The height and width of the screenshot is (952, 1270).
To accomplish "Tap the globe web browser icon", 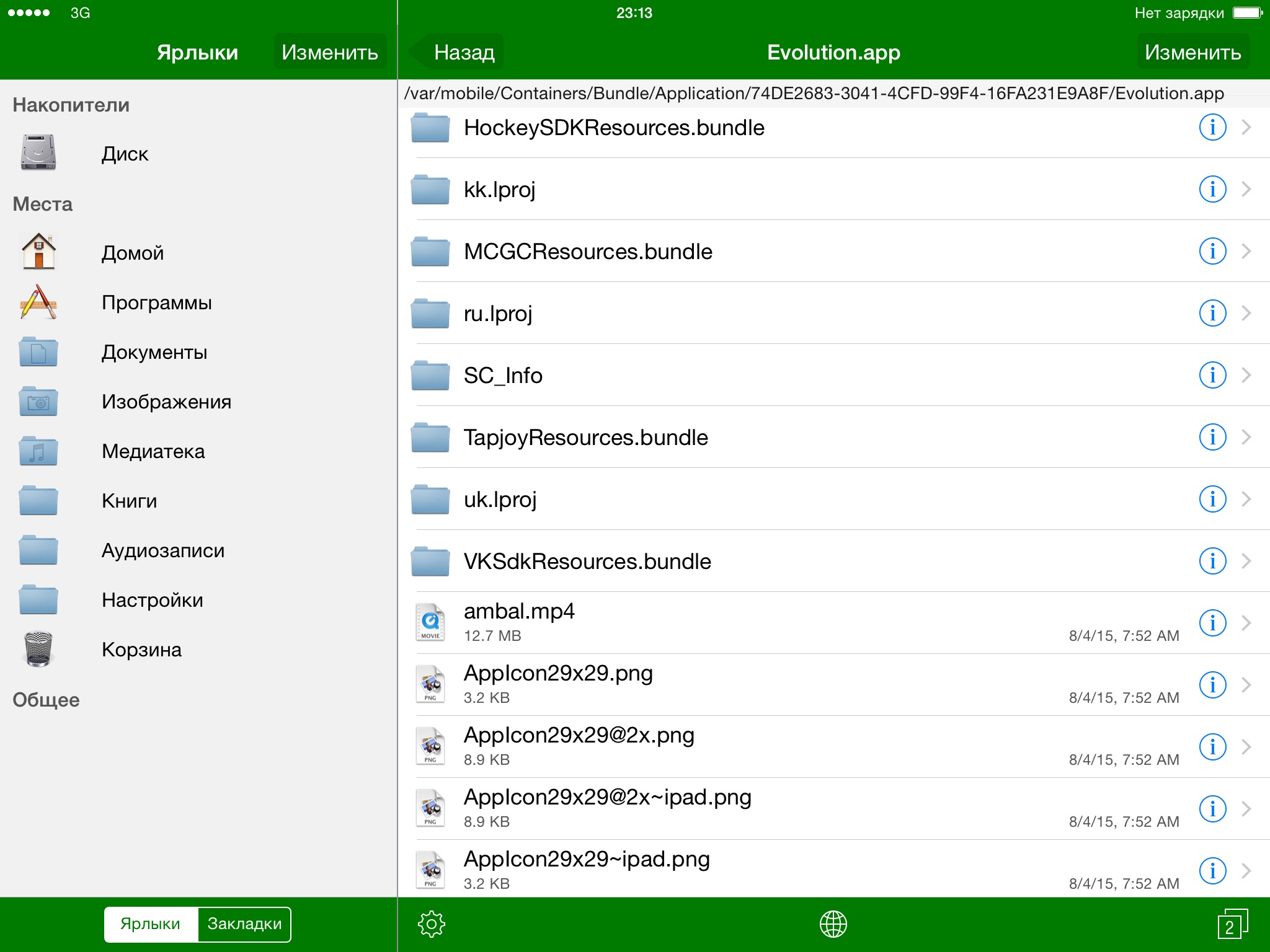I will 833,924.
